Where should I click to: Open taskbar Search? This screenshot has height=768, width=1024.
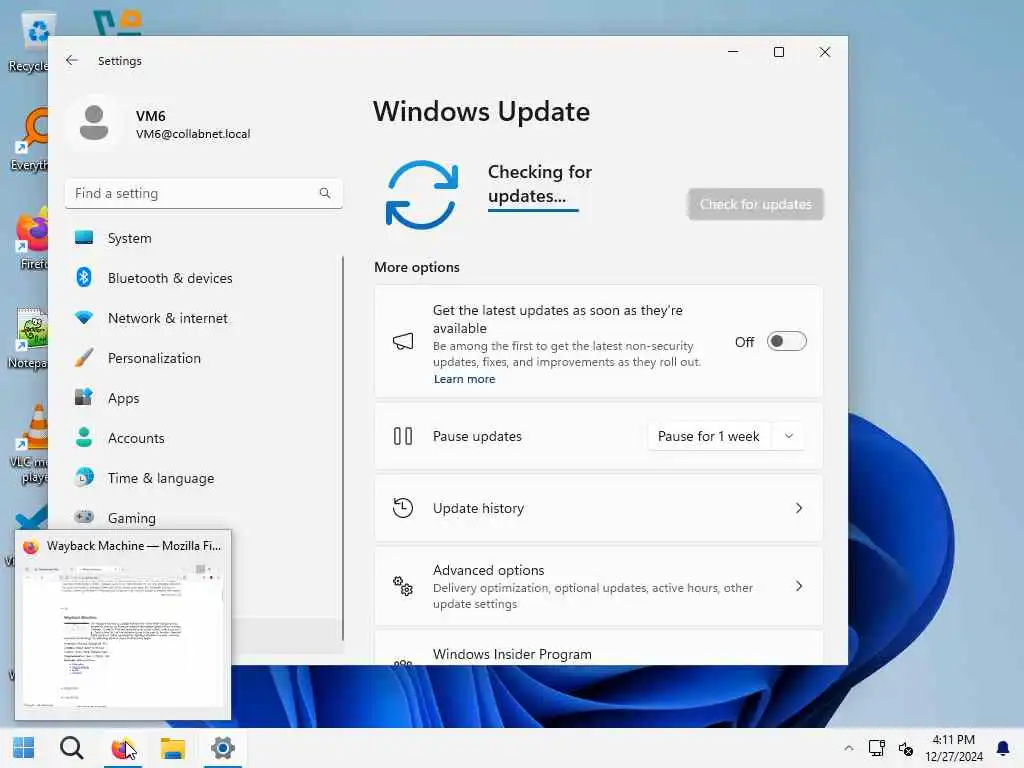tap(71, 748)
